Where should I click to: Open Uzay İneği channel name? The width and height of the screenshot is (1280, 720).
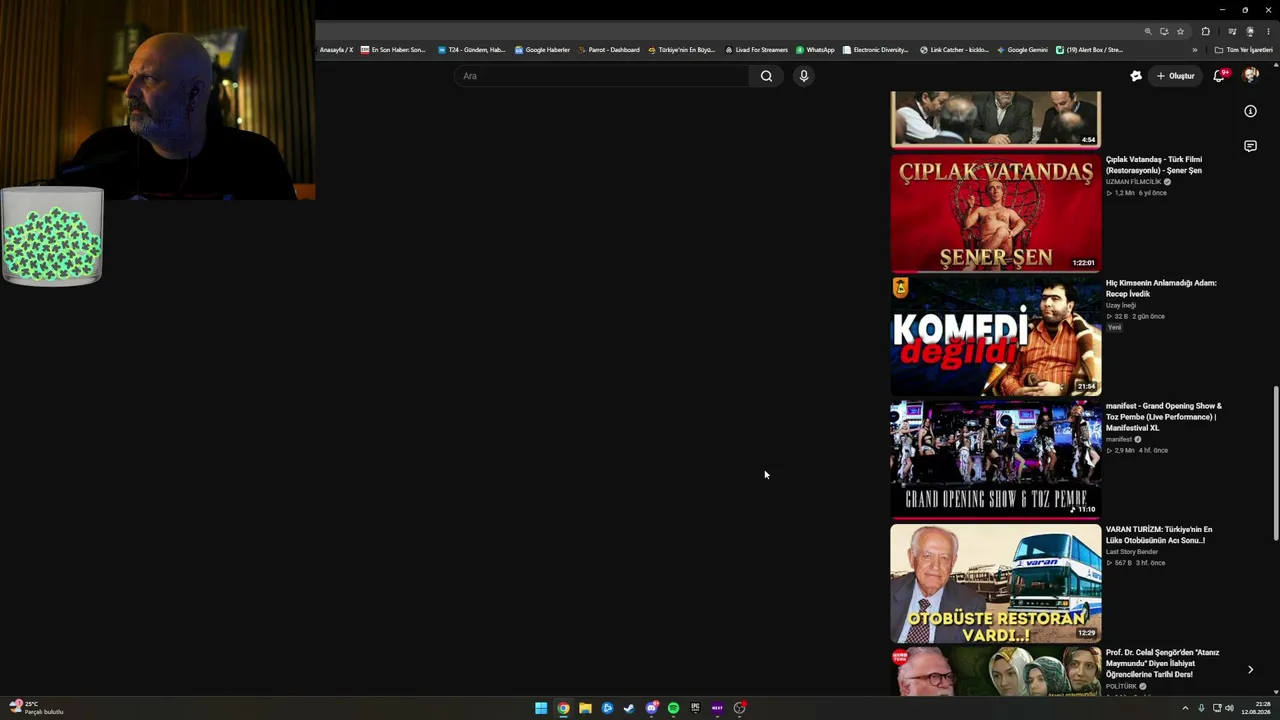click(x=1121, y=305)
